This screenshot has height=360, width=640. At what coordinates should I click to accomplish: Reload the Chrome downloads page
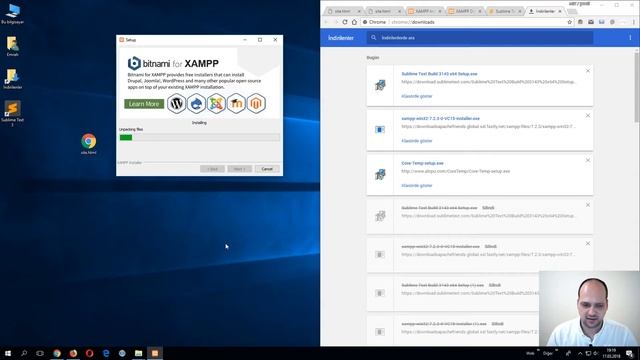tap(345, 22)
